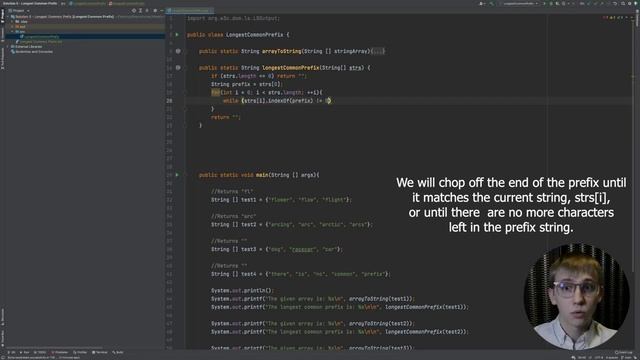This screenshot has height=360, width=640.
Task: Click locate opened file icon in Project panel
Action: tap(134, 10)
